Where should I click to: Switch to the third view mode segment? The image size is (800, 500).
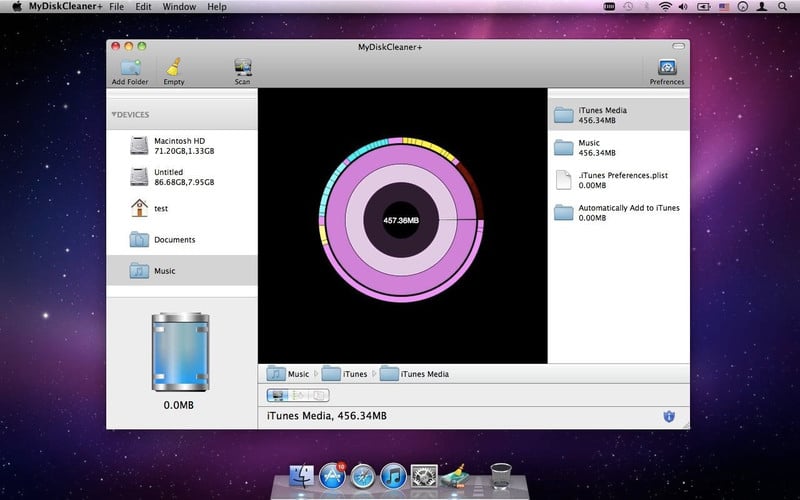click(x=319, y=395)
